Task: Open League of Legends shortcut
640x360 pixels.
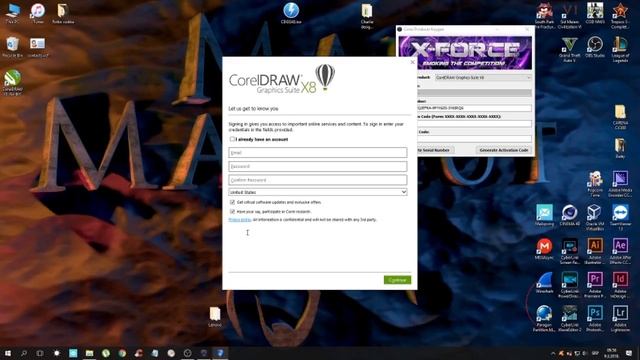Action: pos(620,49)
